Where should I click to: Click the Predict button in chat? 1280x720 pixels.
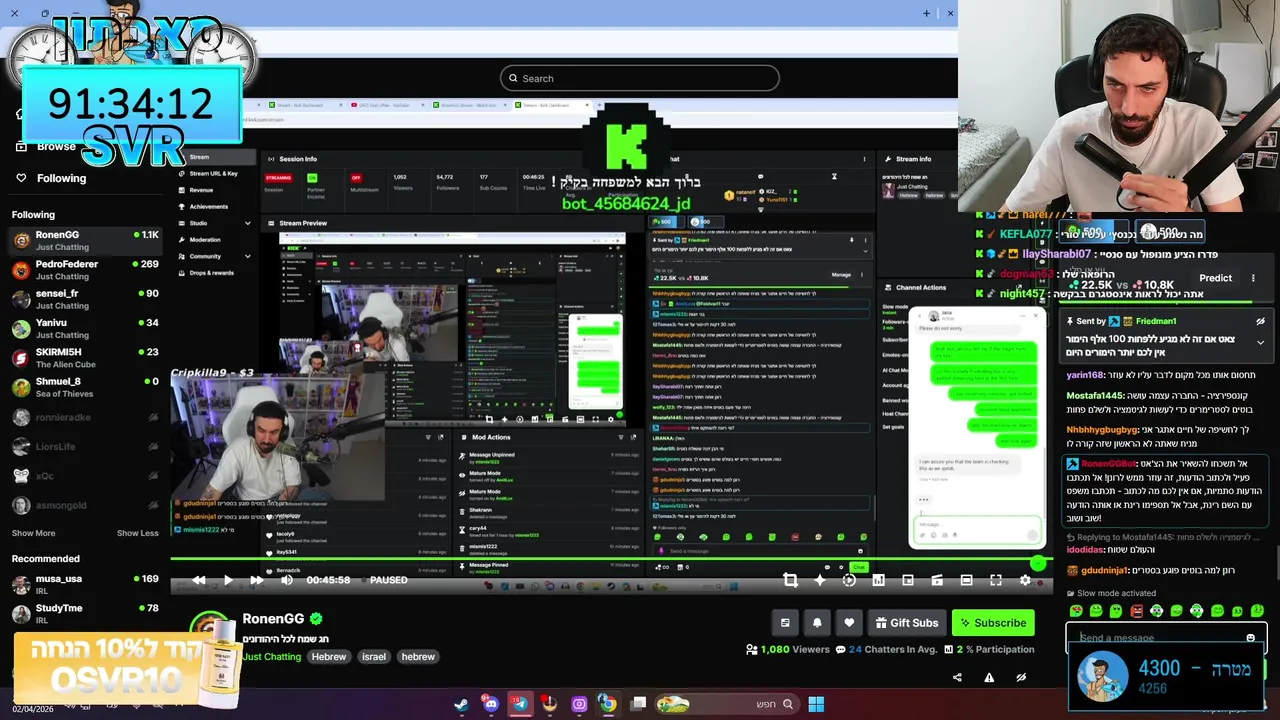(x=1215, y=278)
